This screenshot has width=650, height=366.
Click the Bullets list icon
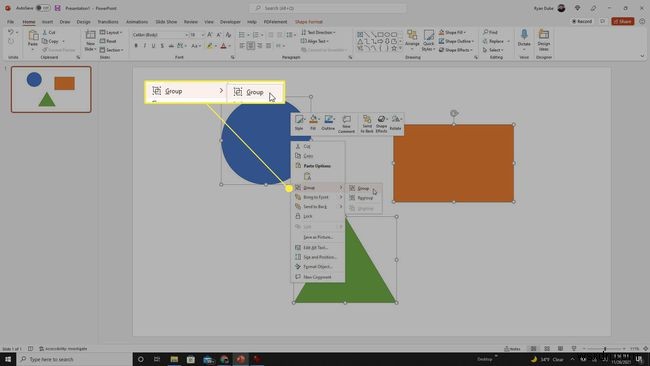coord(242,35)
